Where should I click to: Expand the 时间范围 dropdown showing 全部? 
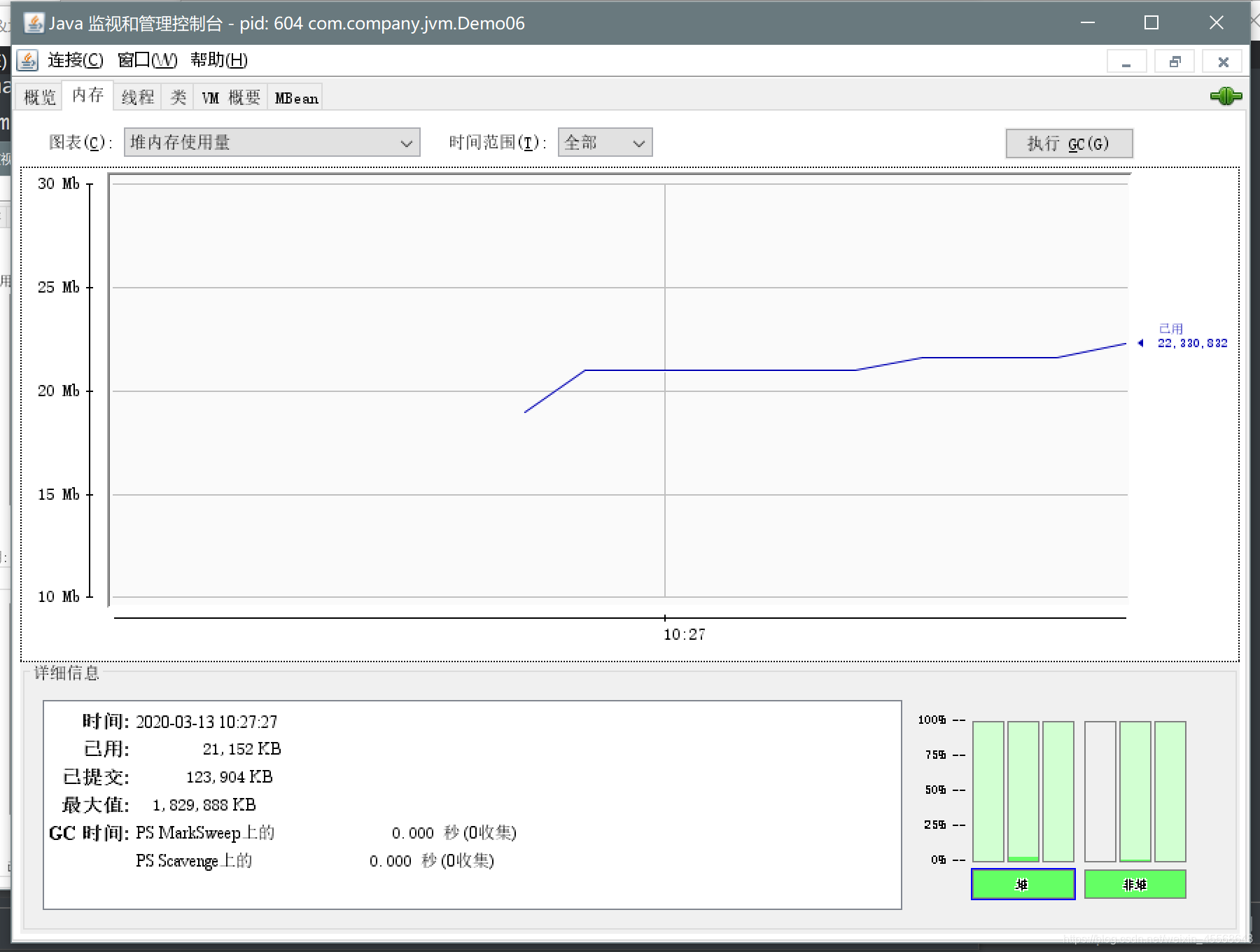point(605,142)
